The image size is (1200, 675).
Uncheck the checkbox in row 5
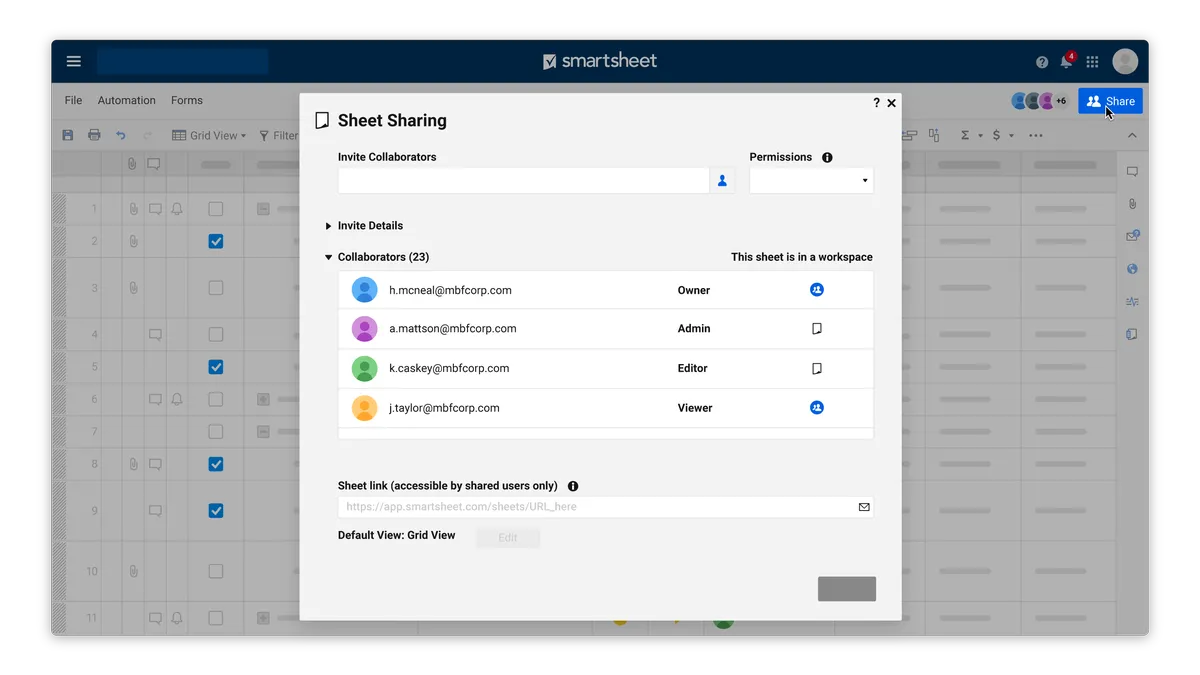click(215, 367)
